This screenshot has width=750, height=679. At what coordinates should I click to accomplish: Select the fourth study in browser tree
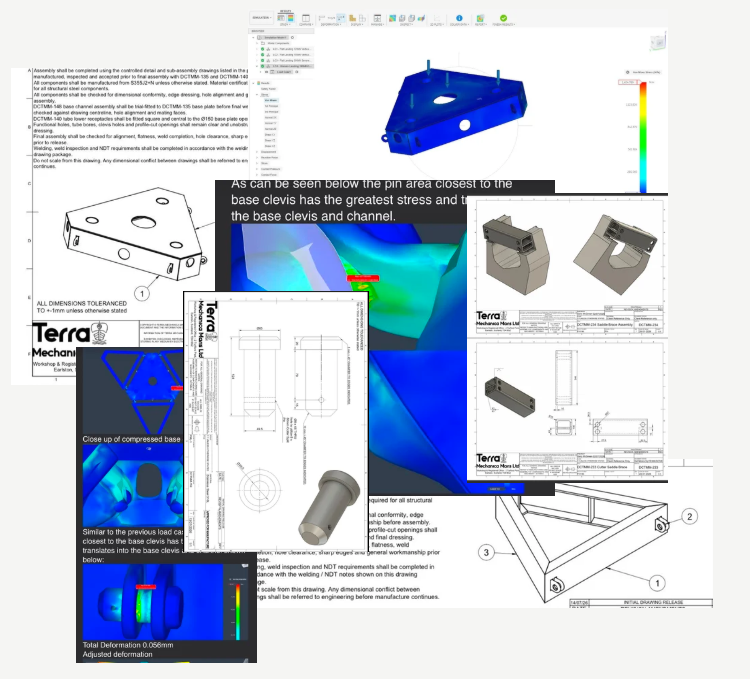287,66
